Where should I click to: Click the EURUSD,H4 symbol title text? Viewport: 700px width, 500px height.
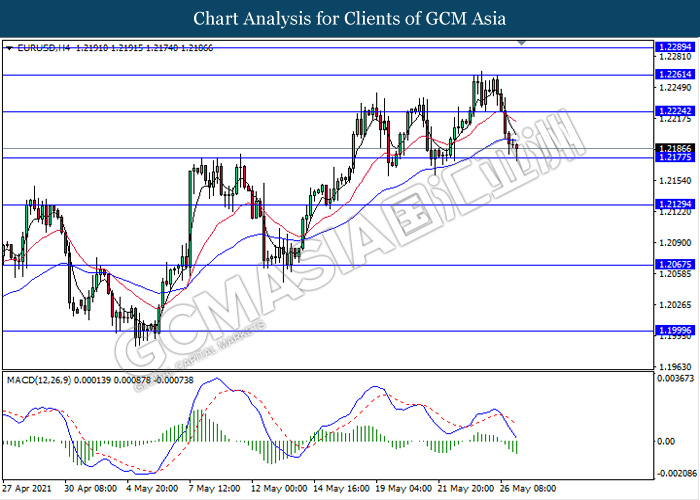(44, 48)
